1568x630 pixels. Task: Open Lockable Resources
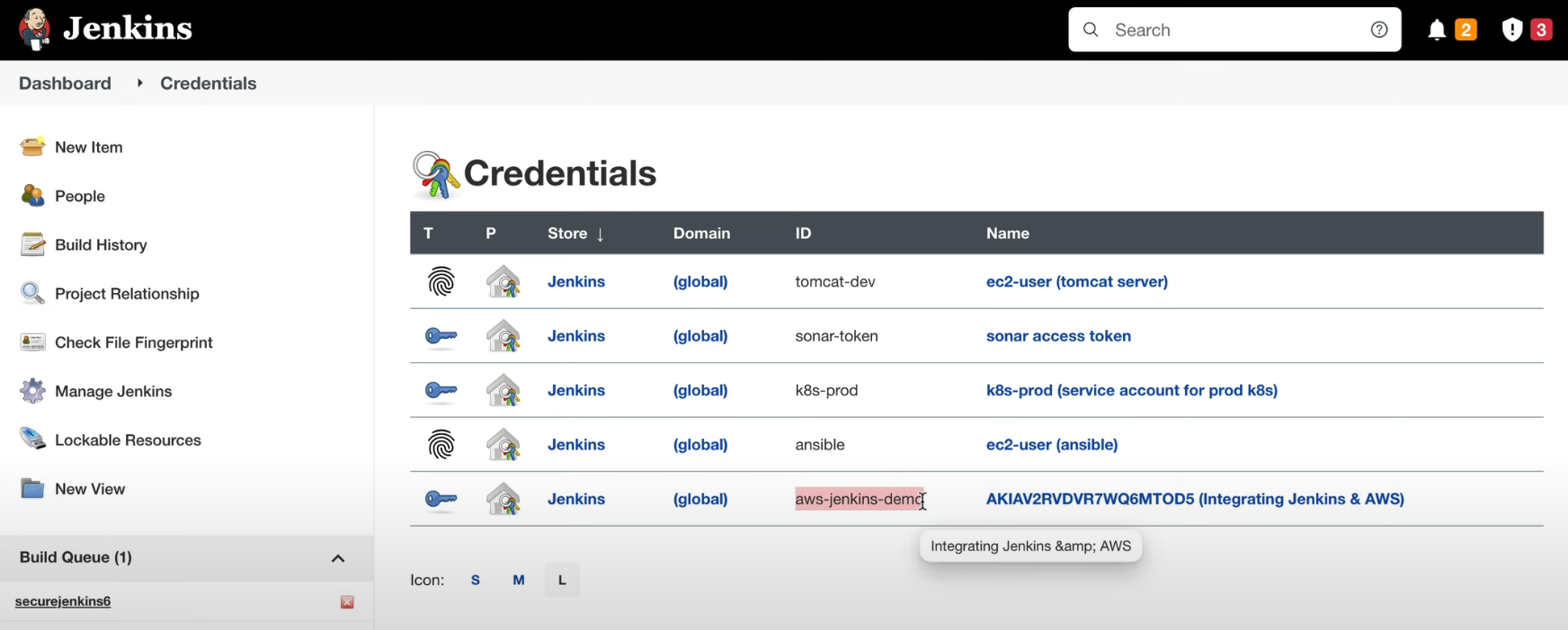(128, 440)
